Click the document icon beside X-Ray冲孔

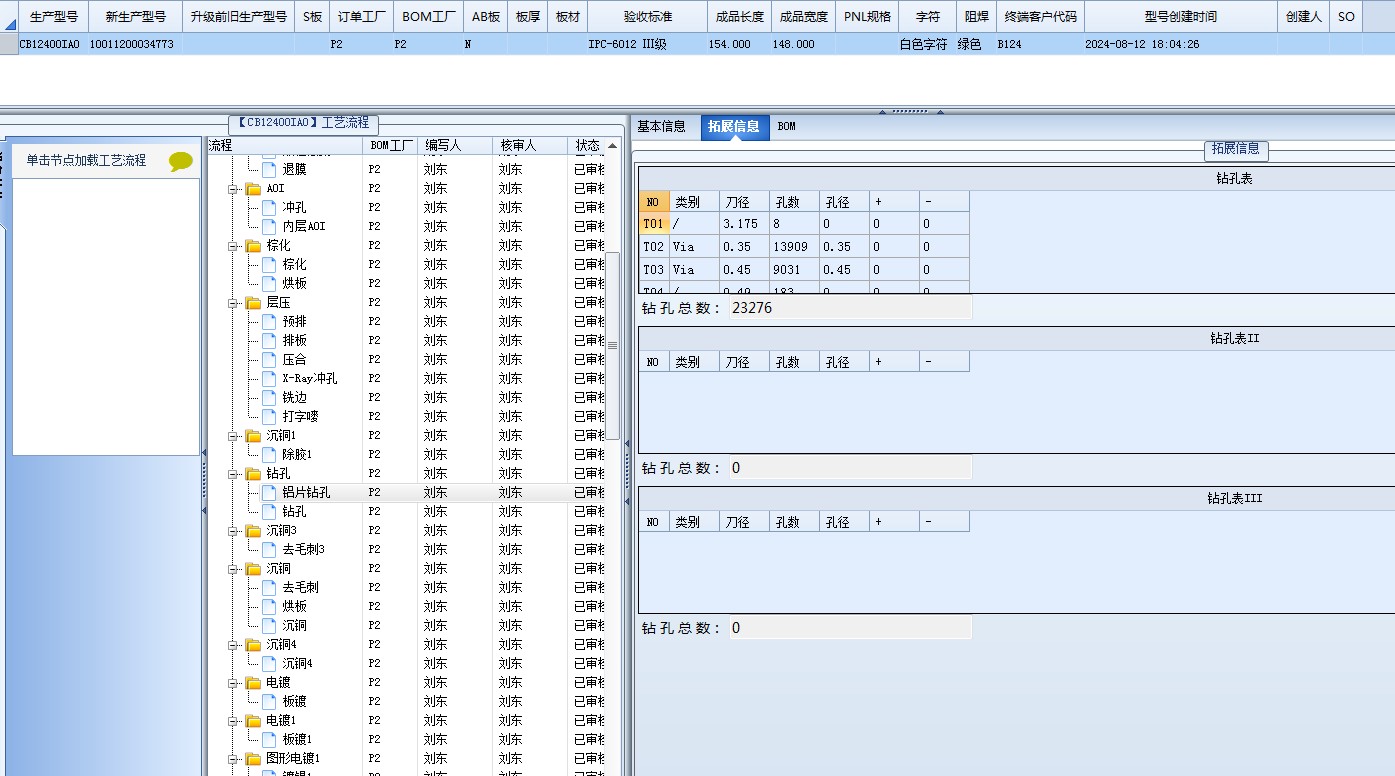tap(269, 379)
